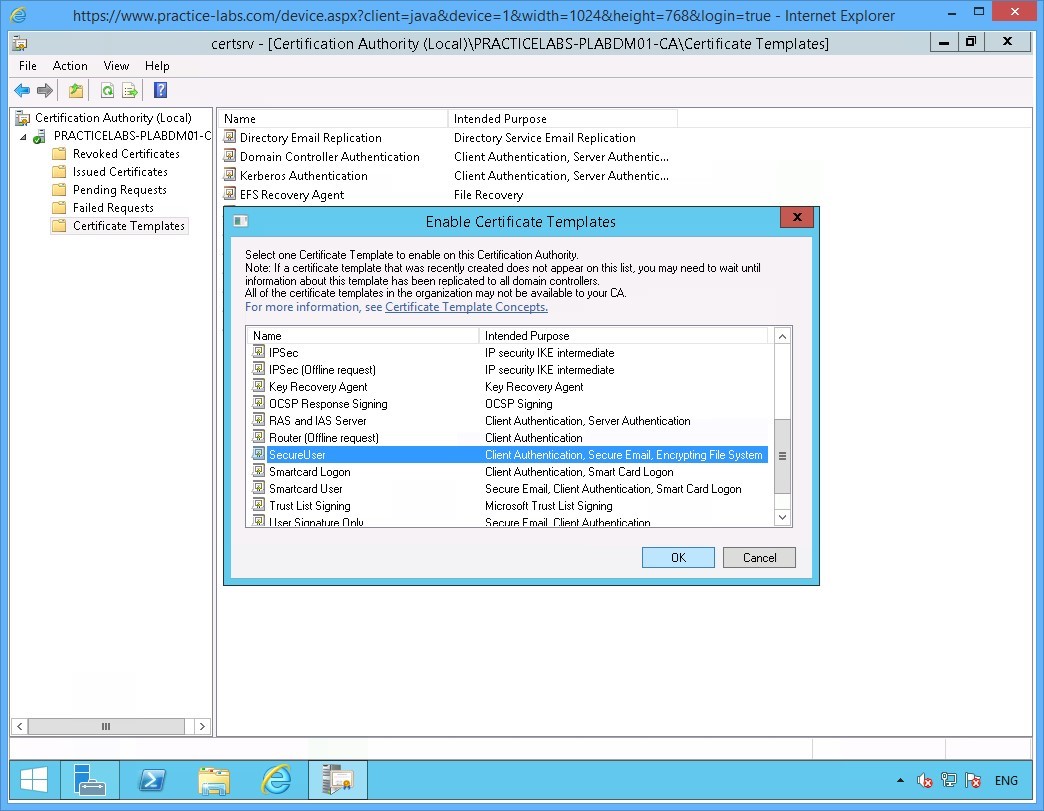Click the SecureUser certificate template icon
Image resolution: width=1044 pixels, height=811 pixels.
pos(259,454)
